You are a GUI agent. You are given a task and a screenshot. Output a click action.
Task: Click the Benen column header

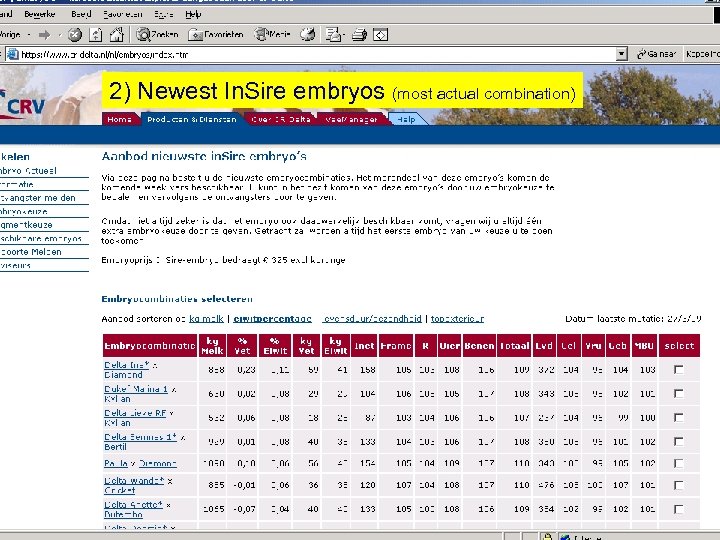(479, 346)
